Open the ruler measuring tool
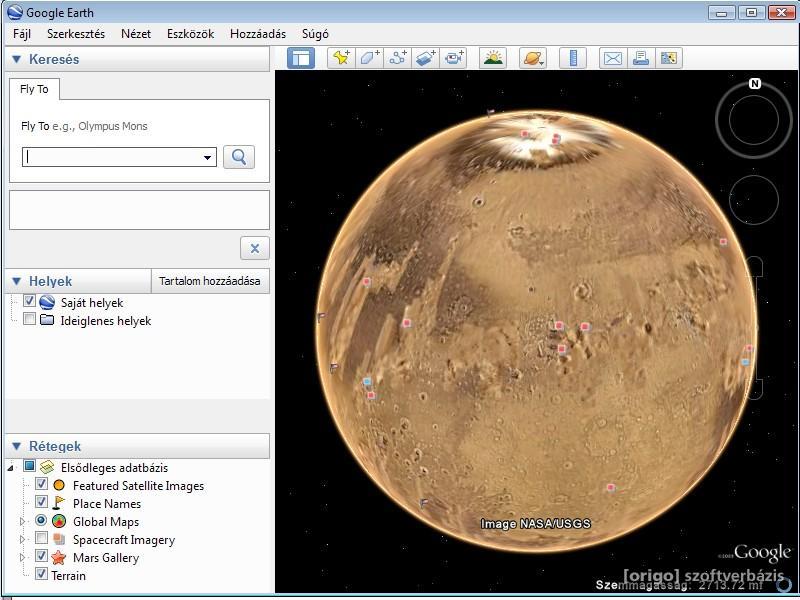 click(x=573, y=58)
